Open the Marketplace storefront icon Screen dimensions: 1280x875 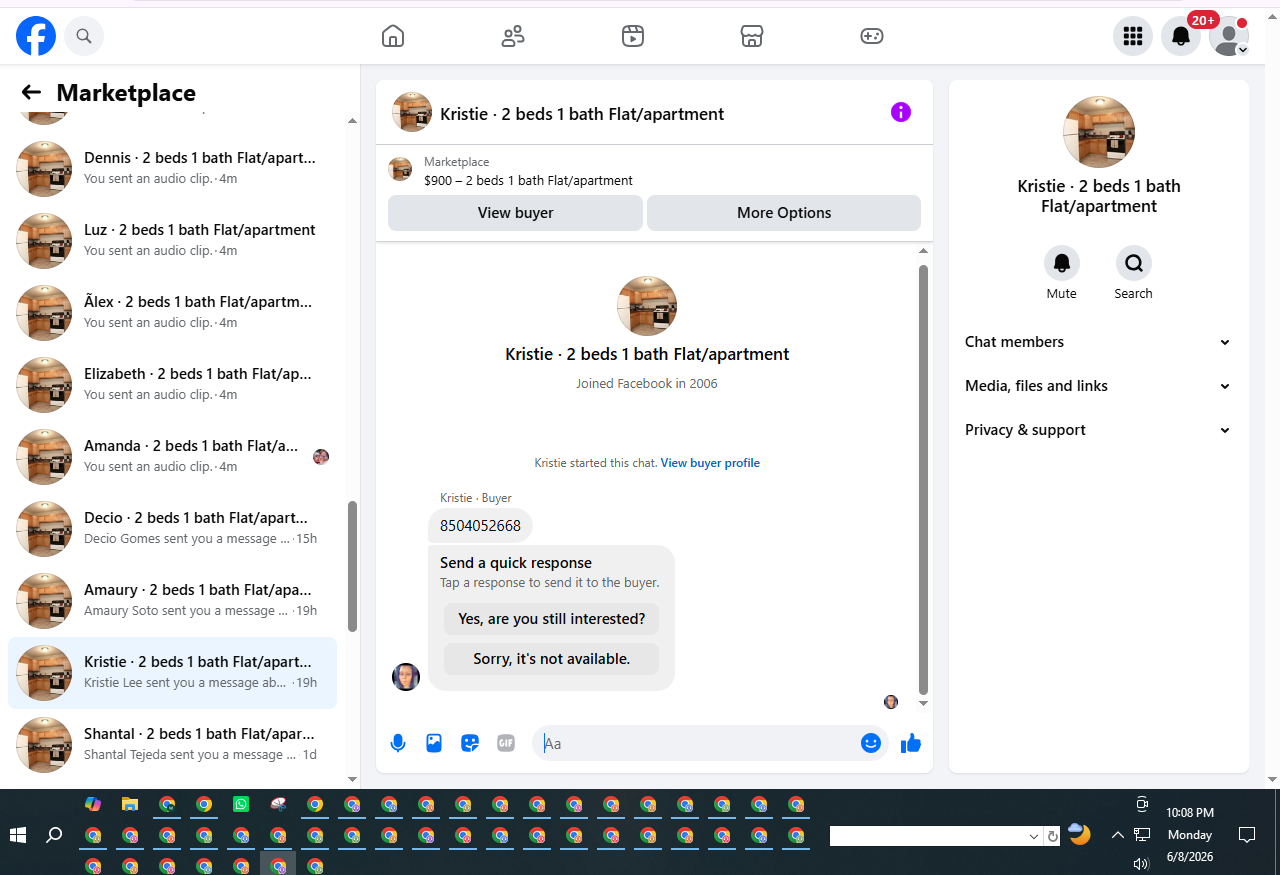752,36
